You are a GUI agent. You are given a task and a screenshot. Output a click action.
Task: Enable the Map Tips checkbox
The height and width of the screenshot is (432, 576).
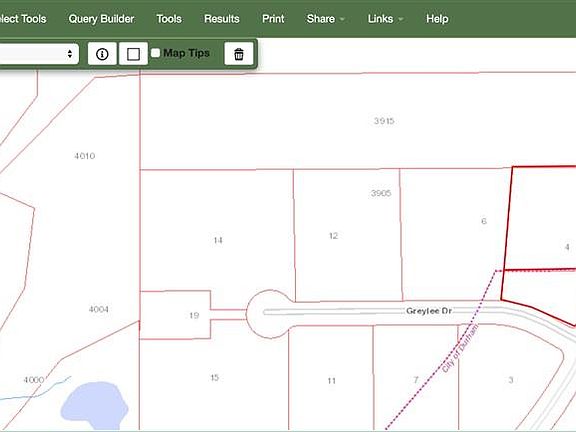pyautogui.click(x=155, y=53)
